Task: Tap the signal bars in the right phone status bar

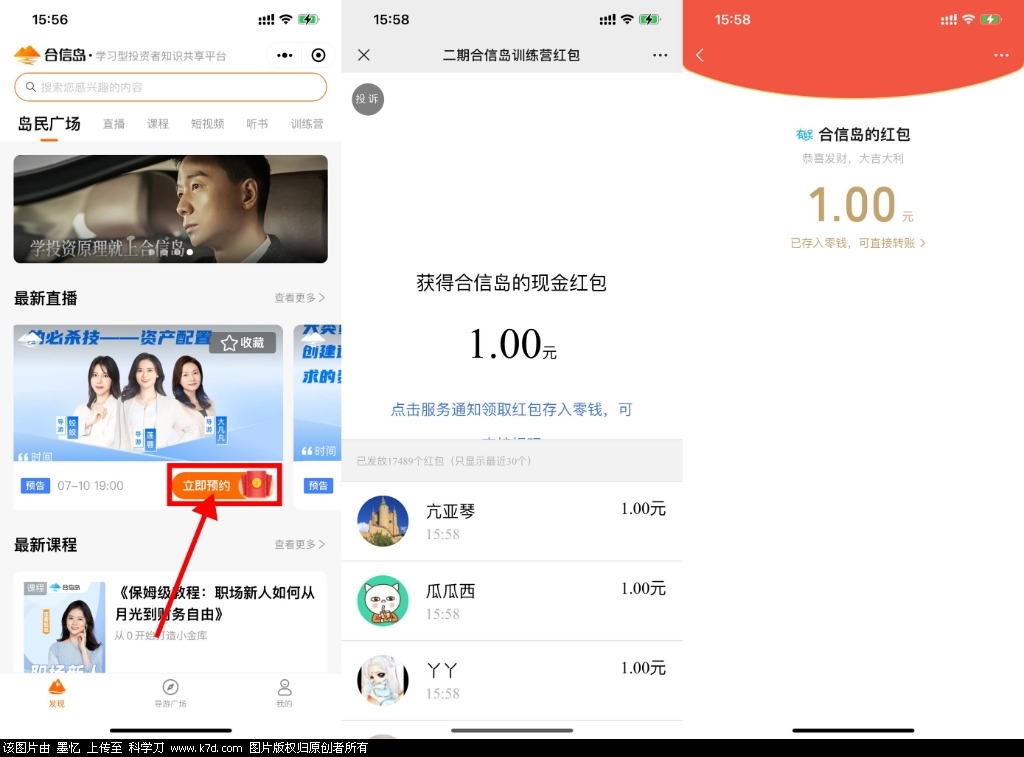Action: click(x=949, y=20)
